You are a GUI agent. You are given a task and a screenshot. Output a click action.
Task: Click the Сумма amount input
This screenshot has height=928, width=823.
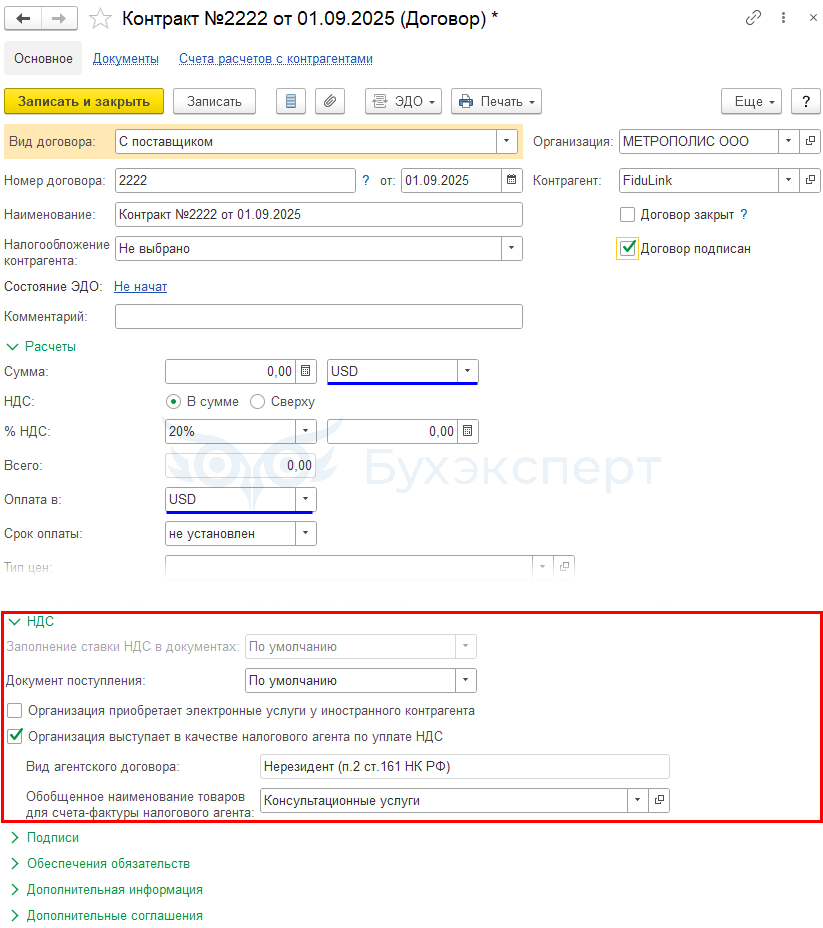230,371
